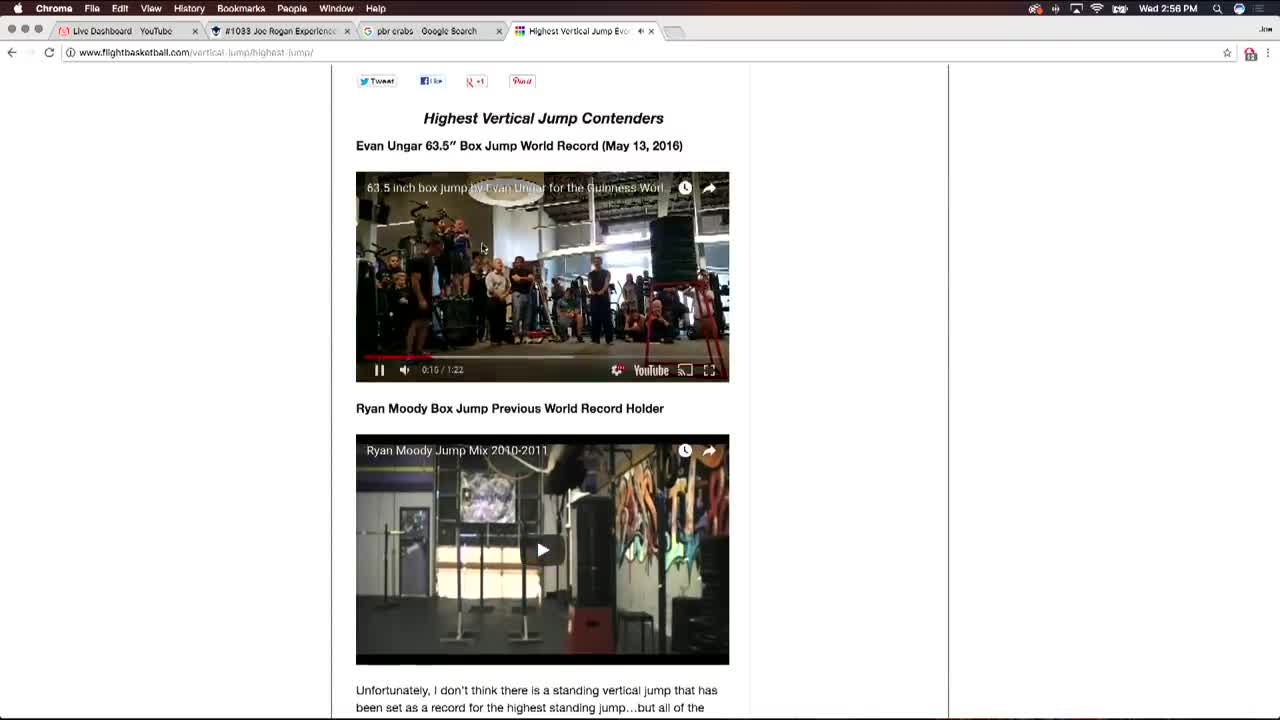The width and height of the screenshot is (1280, 720).
Task: Open the Chrome application menu
Action: pos(54,8)
